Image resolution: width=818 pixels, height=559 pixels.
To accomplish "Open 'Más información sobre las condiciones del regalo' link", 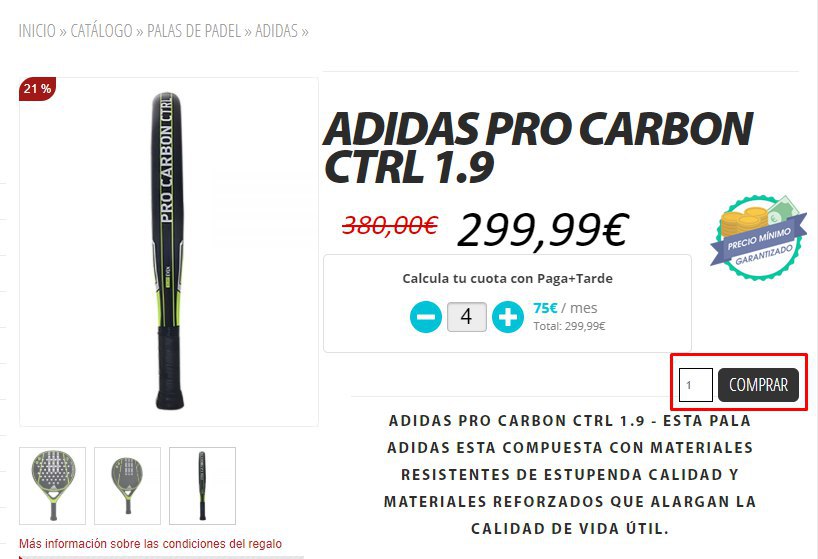I will pos(150,543).
